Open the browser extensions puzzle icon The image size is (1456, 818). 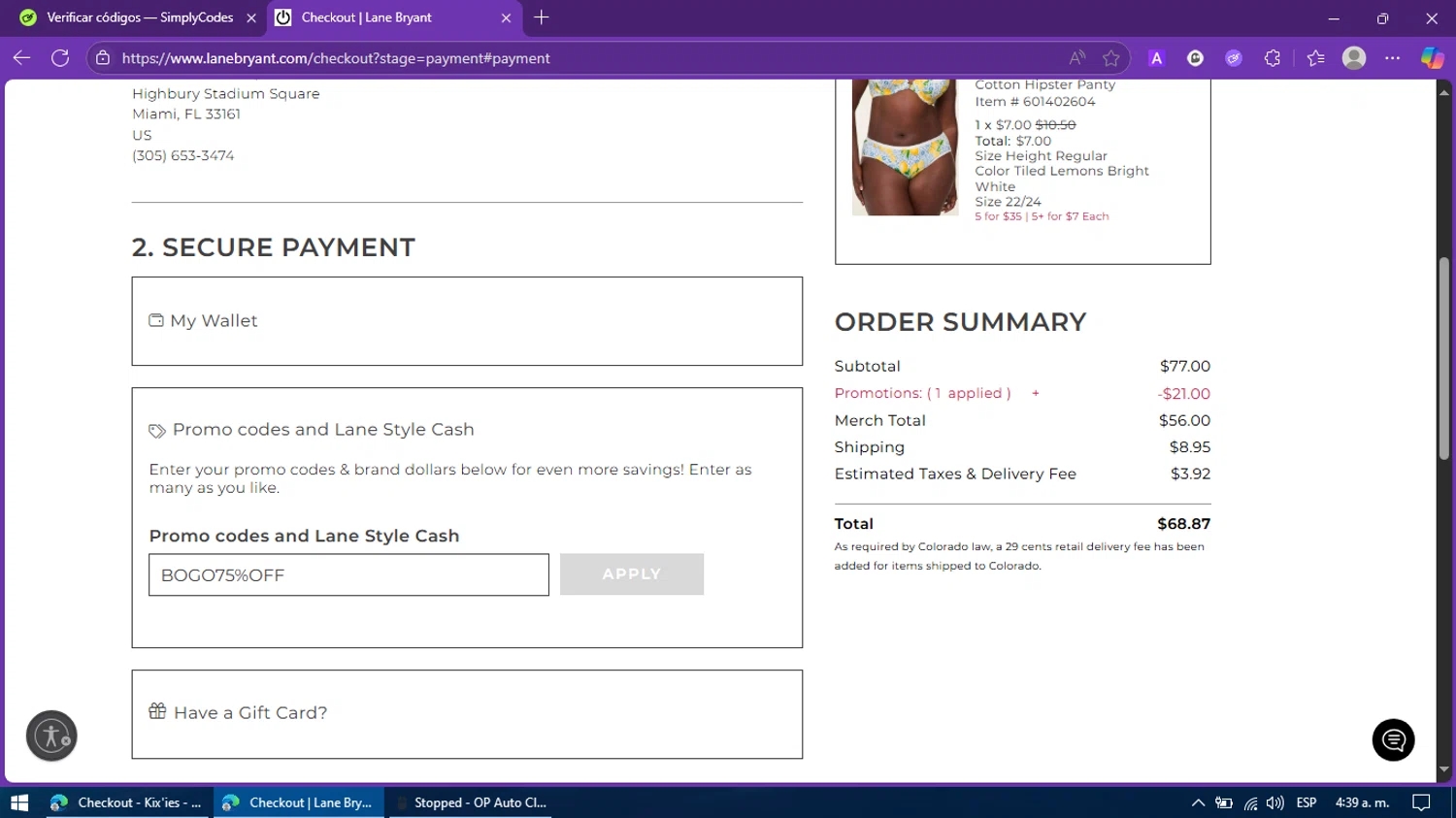click(1273, 58)
